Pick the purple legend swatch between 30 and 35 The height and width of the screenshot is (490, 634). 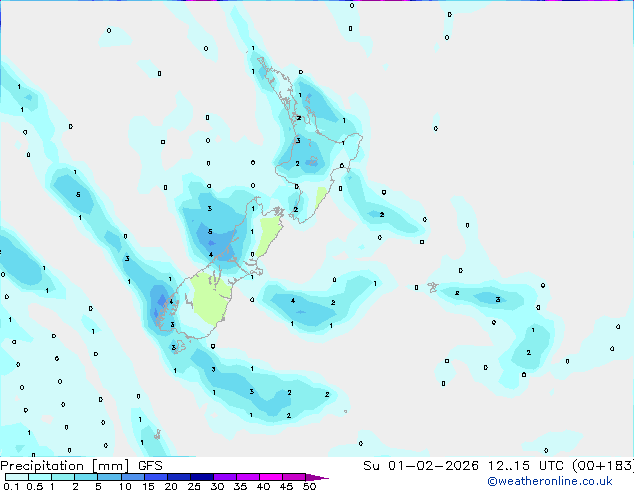click(225, 477)
